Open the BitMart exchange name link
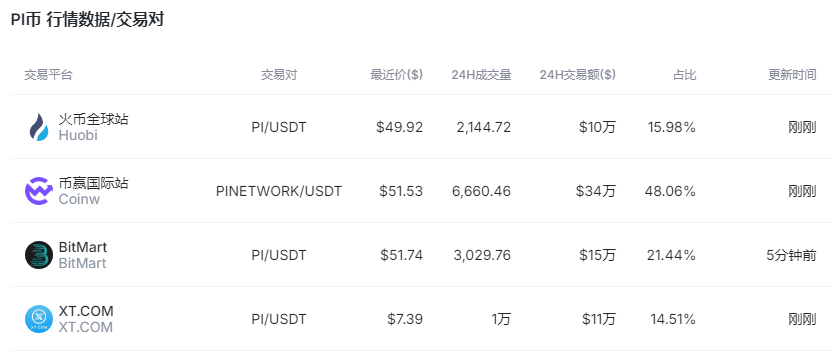Viewport: 840px width, 361px height. click(82, 247)
